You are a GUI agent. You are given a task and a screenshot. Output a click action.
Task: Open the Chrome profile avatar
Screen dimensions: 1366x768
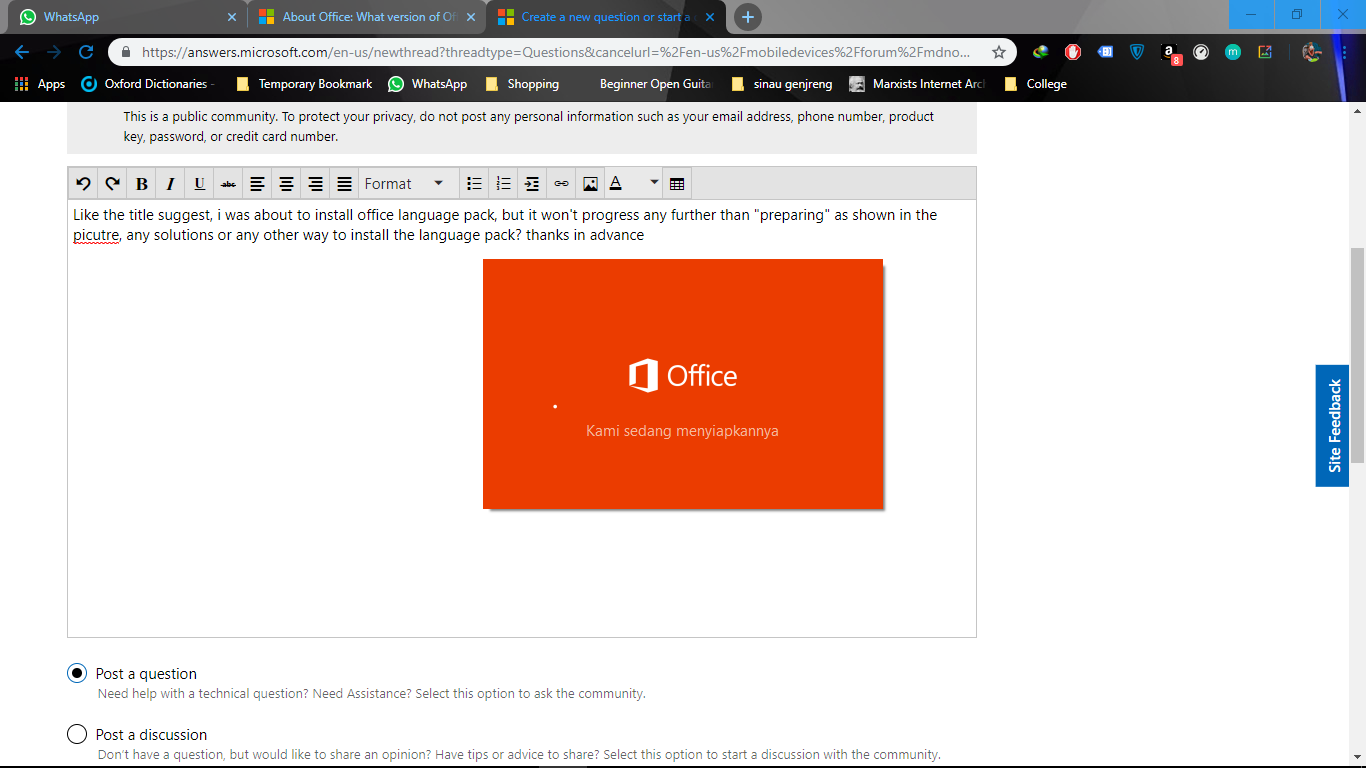click(1312, 52)
